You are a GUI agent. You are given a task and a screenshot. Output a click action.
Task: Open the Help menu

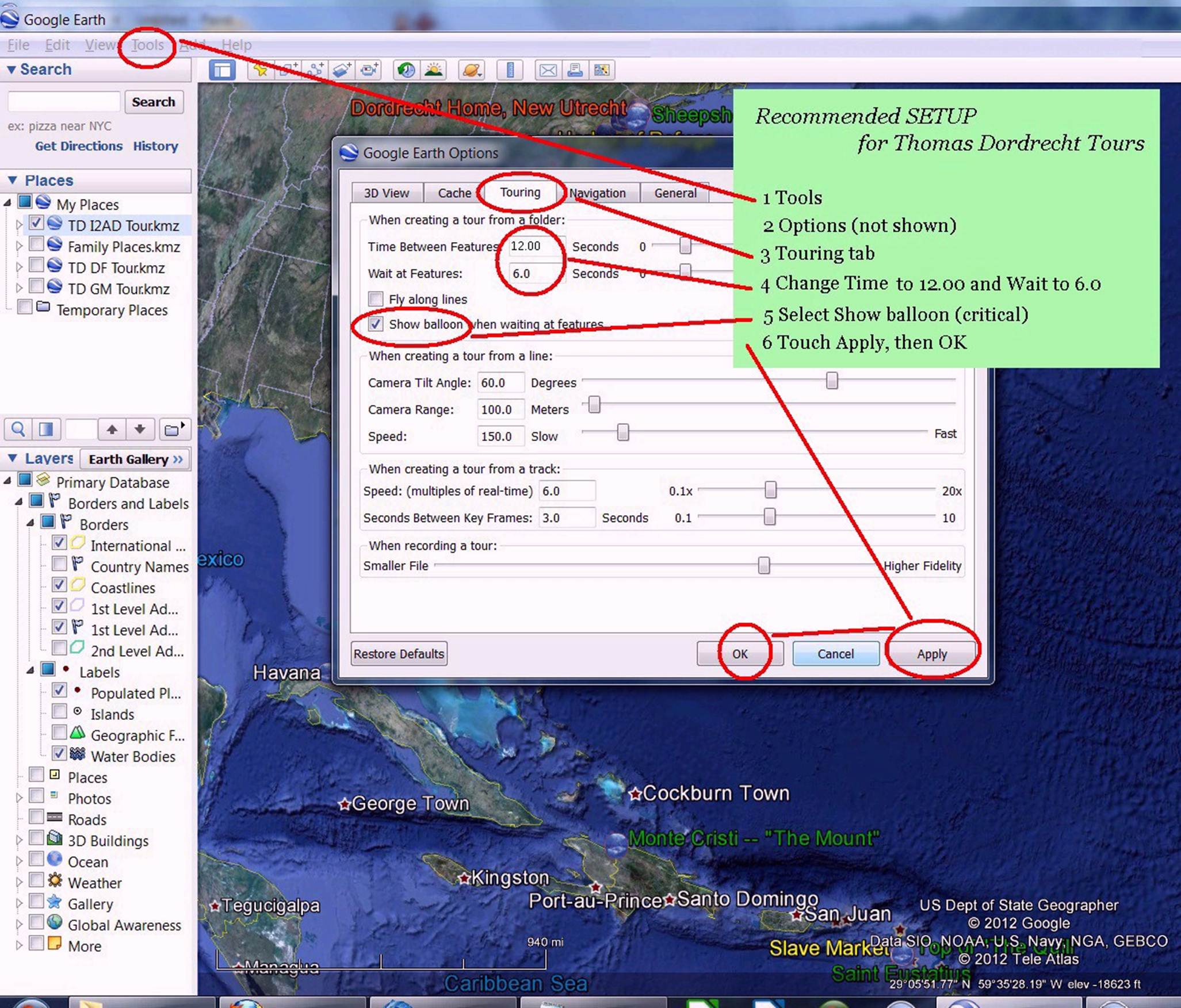tap(236, 45)
